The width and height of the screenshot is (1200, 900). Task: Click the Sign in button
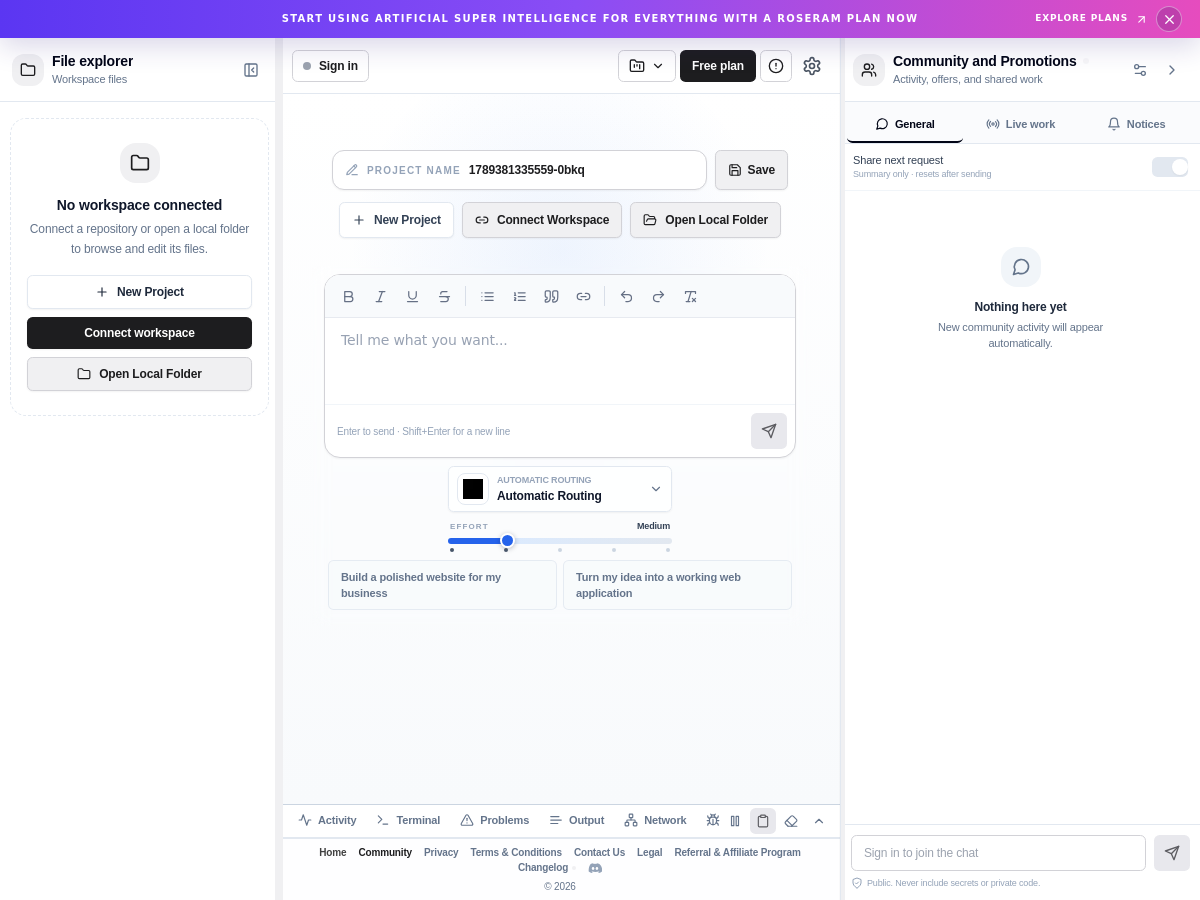330,66
